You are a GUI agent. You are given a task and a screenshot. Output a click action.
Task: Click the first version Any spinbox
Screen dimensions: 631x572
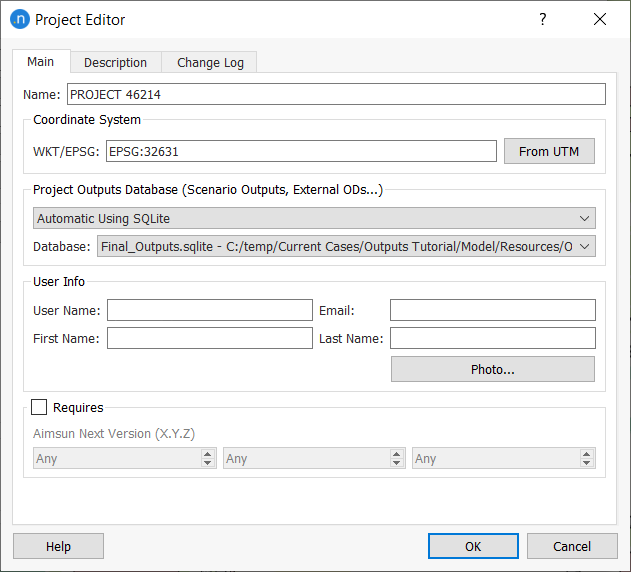125,458
